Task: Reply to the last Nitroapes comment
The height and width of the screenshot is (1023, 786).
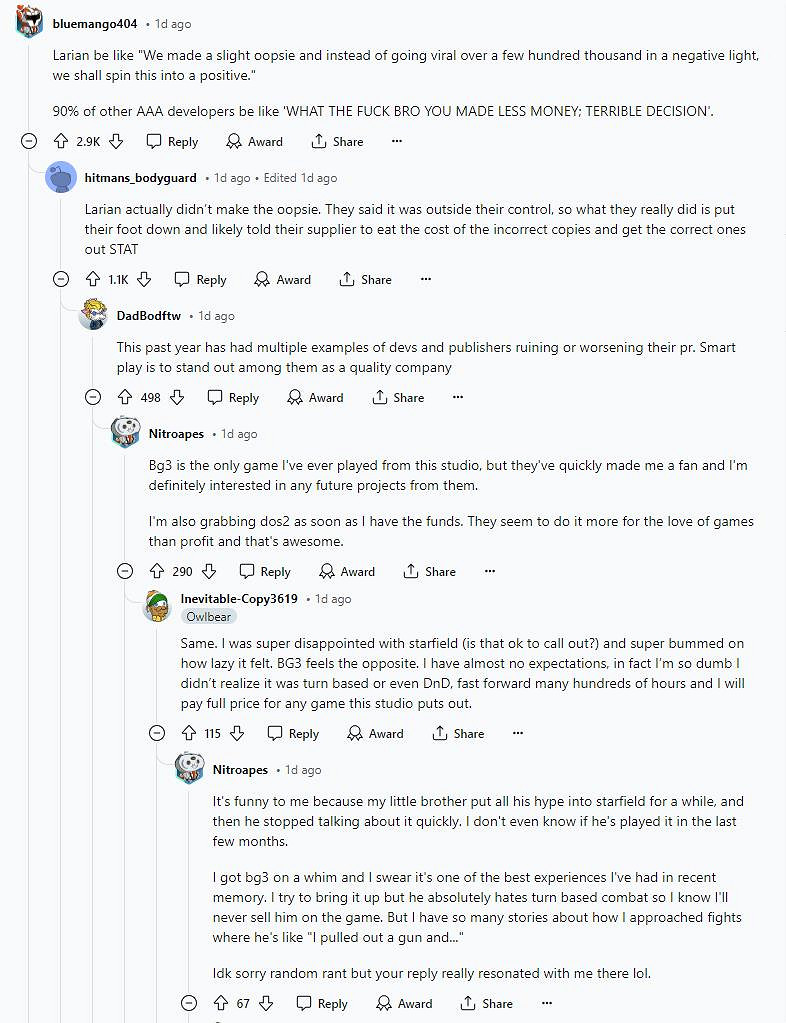Action: pyautogui.click(x=321, y=1003)
